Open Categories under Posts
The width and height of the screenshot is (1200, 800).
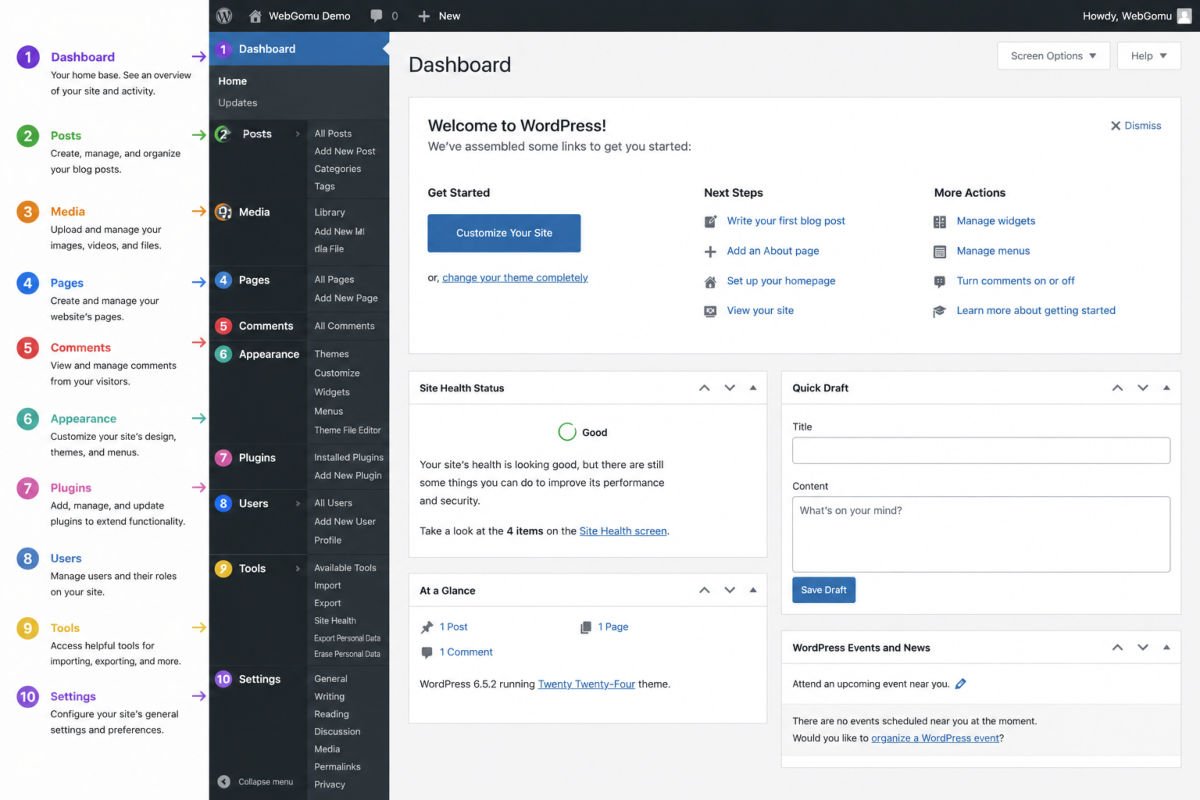[338, 169]
